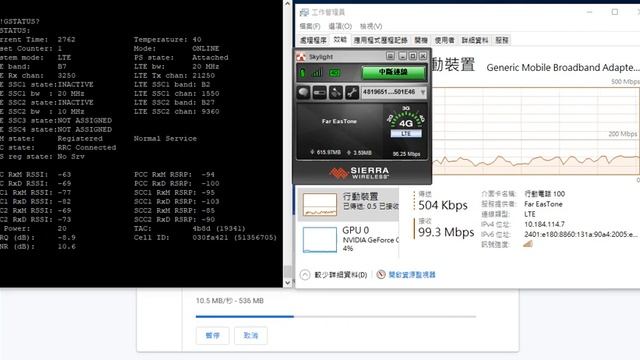This screenshot has width=640, height=360.
Task: Select the GPU 0 graph thumbnail
Action: pyautogui.click(x=320, y=240)
